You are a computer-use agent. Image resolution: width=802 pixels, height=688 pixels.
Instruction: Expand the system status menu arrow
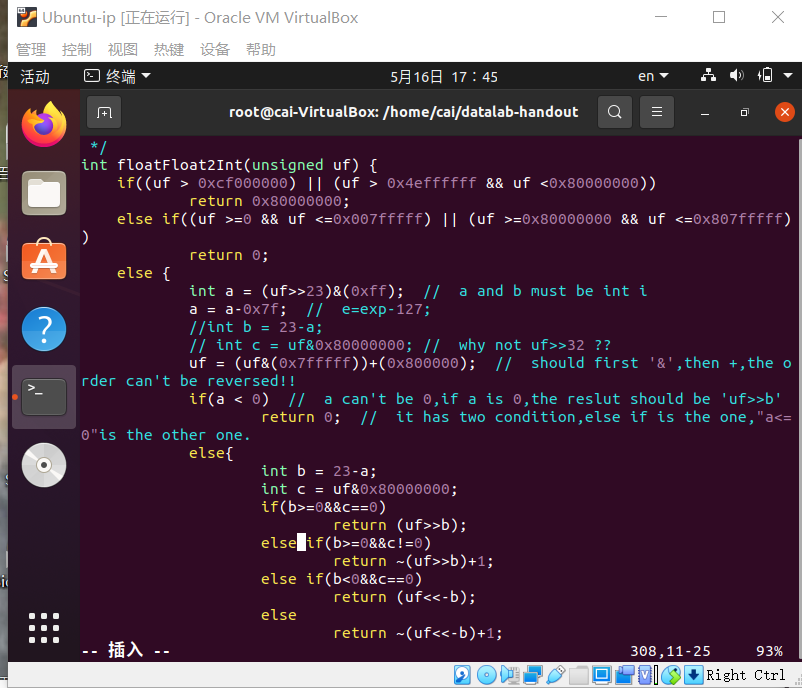(x=788, y=76)
